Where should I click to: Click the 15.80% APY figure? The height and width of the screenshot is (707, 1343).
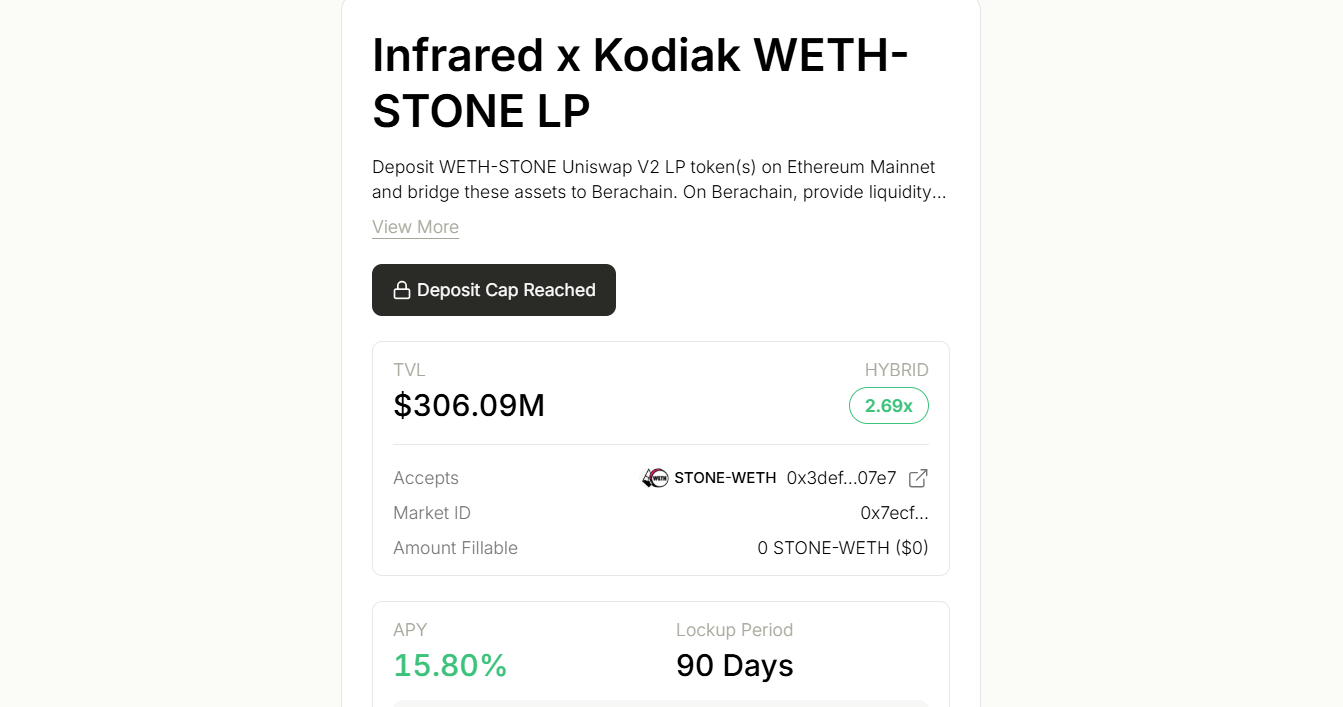tap(450, 666)
